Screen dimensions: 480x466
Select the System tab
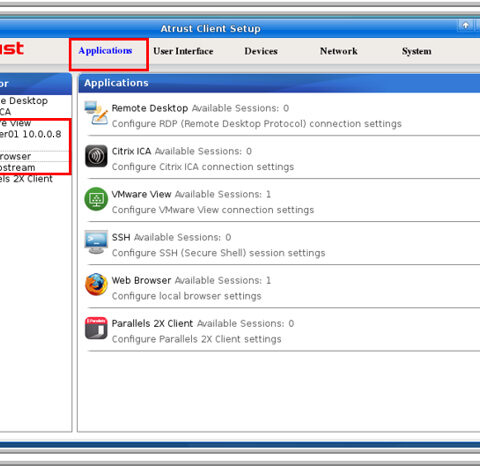coord(417,51)
